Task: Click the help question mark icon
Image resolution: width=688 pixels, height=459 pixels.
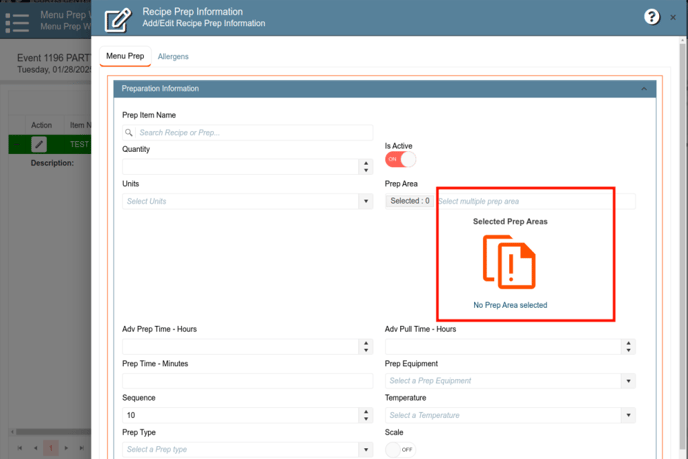Action: pyautogui.click(x=651, y=17)
